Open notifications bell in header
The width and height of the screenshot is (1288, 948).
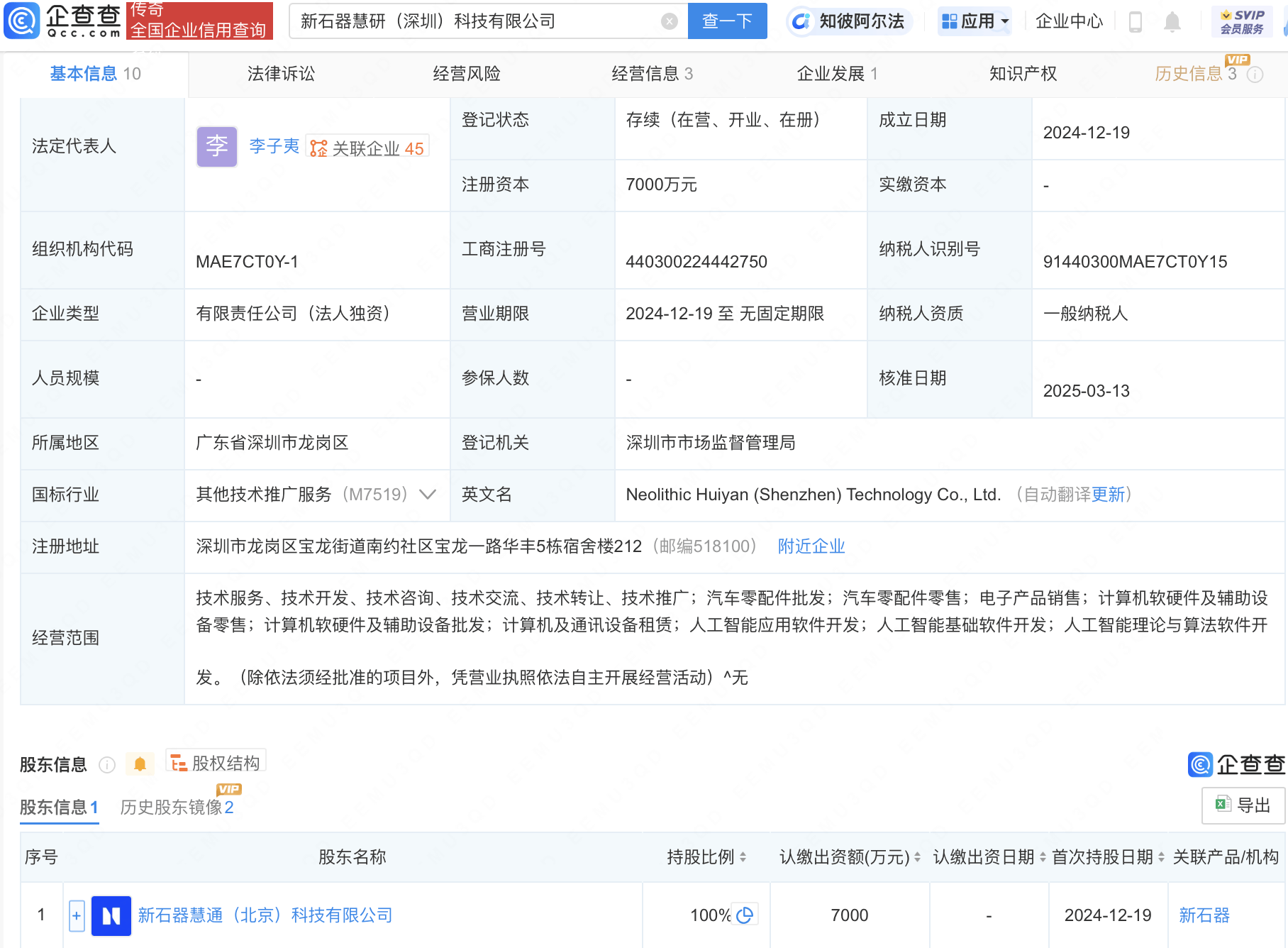tap(1172, 22)
